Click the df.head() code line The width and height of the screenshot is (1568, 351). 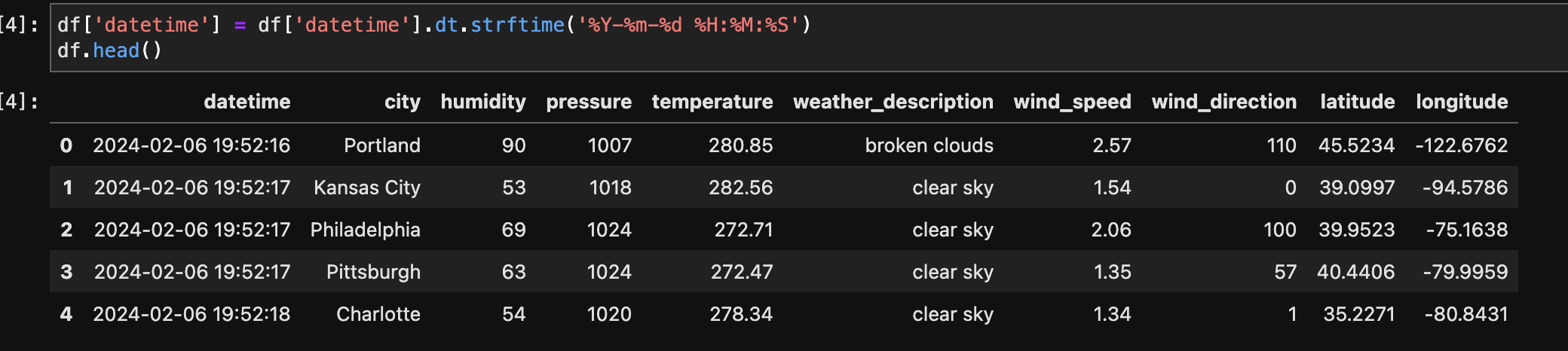(109, 50)
